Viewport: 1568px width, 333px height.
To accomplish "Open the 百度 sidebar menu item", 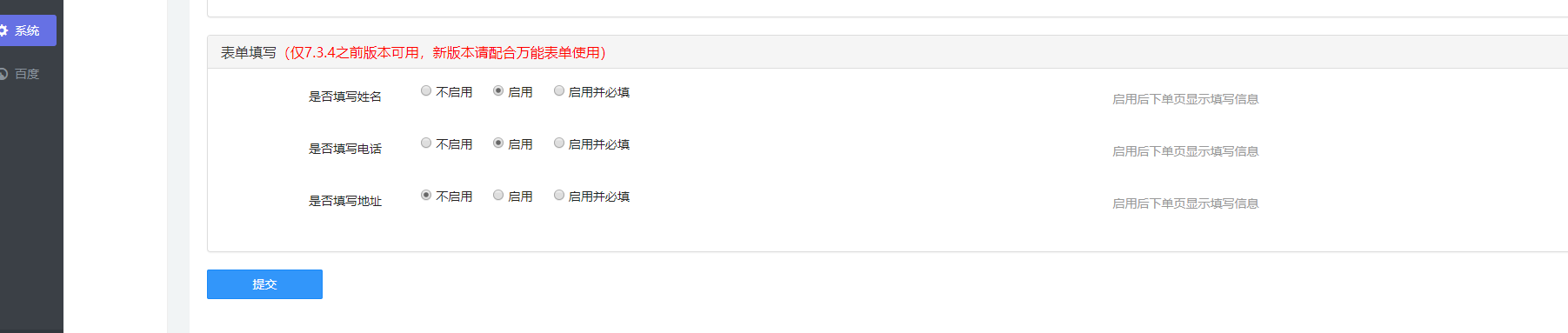I will click(28, 74).
